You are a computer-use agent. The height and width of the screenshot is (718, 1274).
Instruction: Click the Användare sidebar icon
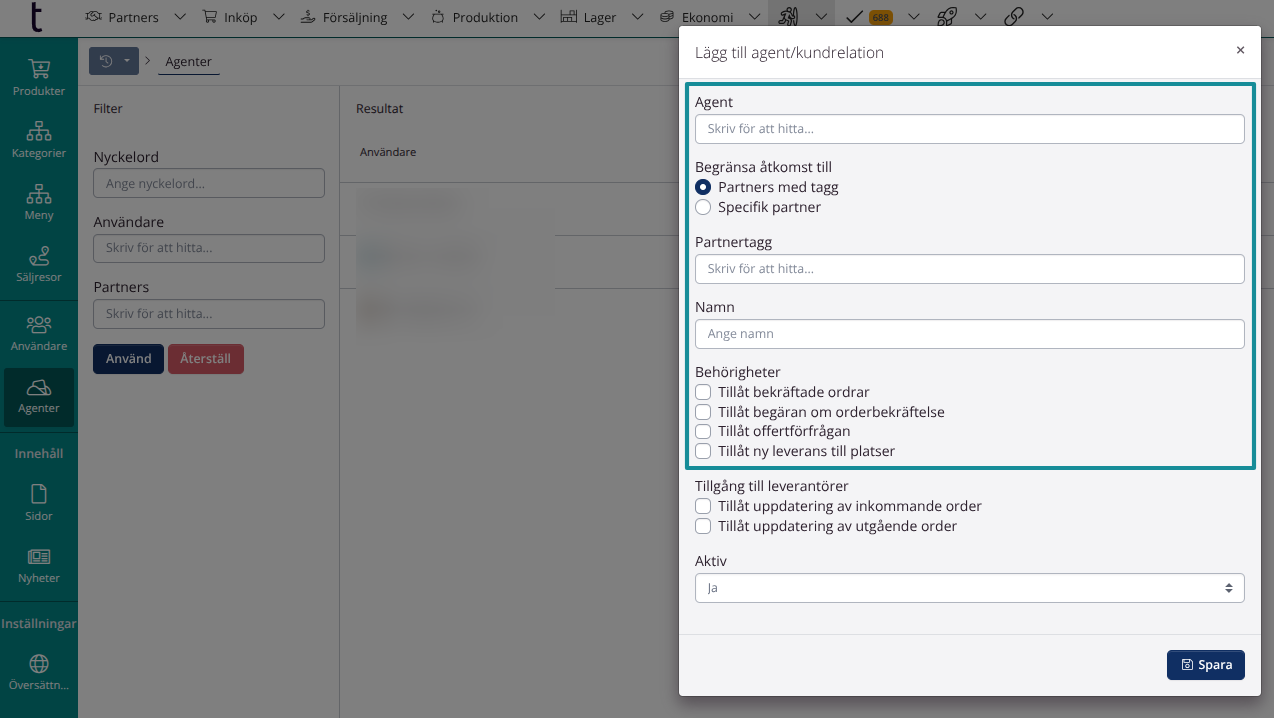tap(39, 333)
